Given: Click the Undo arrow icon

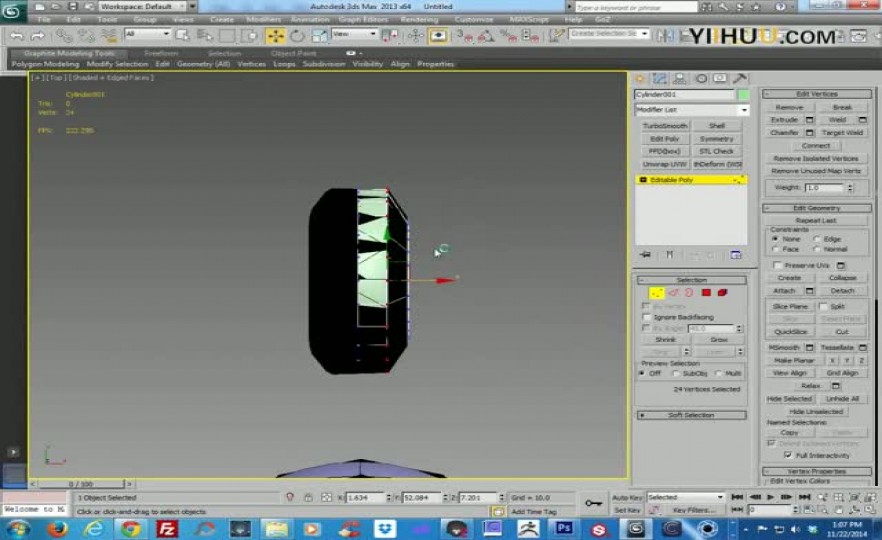Looking at the screenshot, I should point(17,36).
